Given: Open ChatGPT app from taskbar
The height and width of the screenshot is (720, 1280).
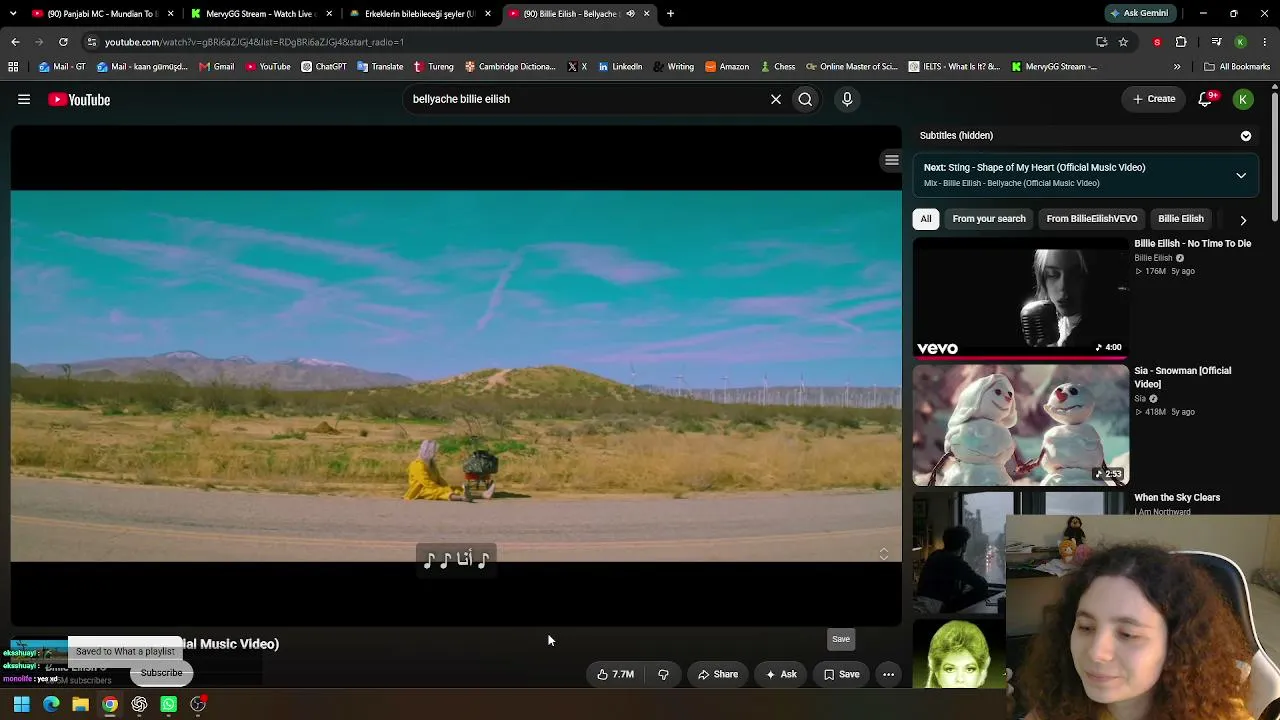Looking at the screenshot, I should click(x=139, y=704).
